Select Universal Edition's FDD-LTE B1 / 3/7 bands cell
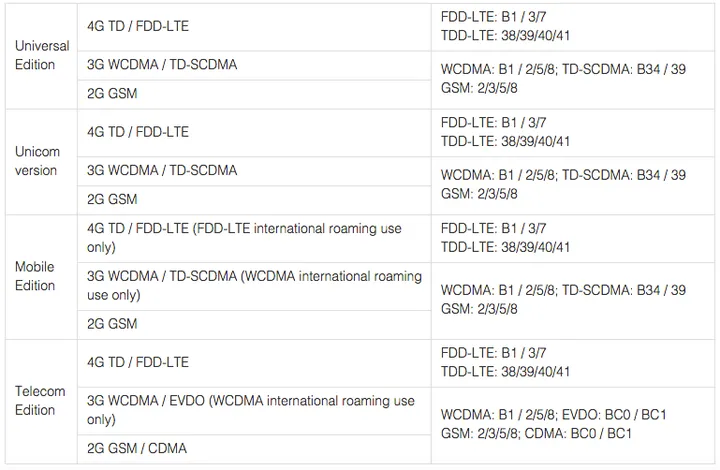Viewport: 720px width, 470px height. (x=505, y=26)
